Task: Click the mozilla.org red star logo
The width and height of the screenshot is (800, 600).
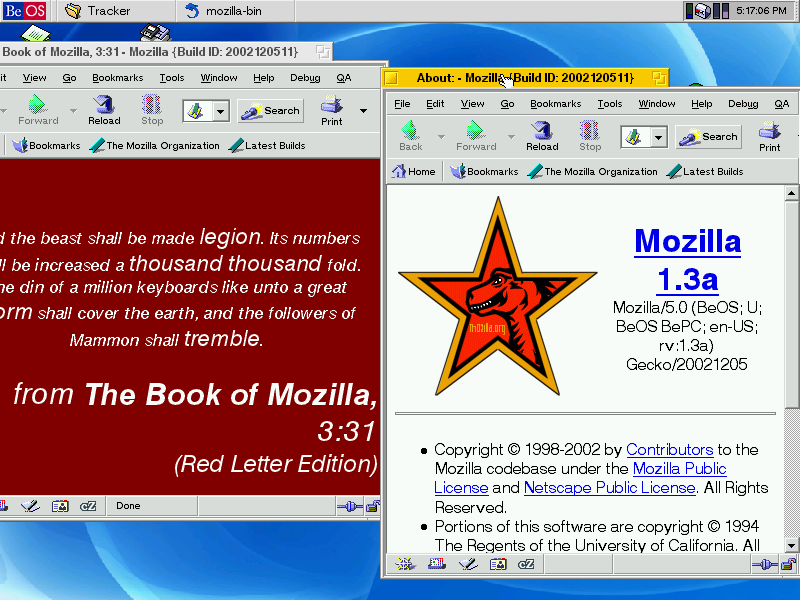Action: [x=497, y=297]
